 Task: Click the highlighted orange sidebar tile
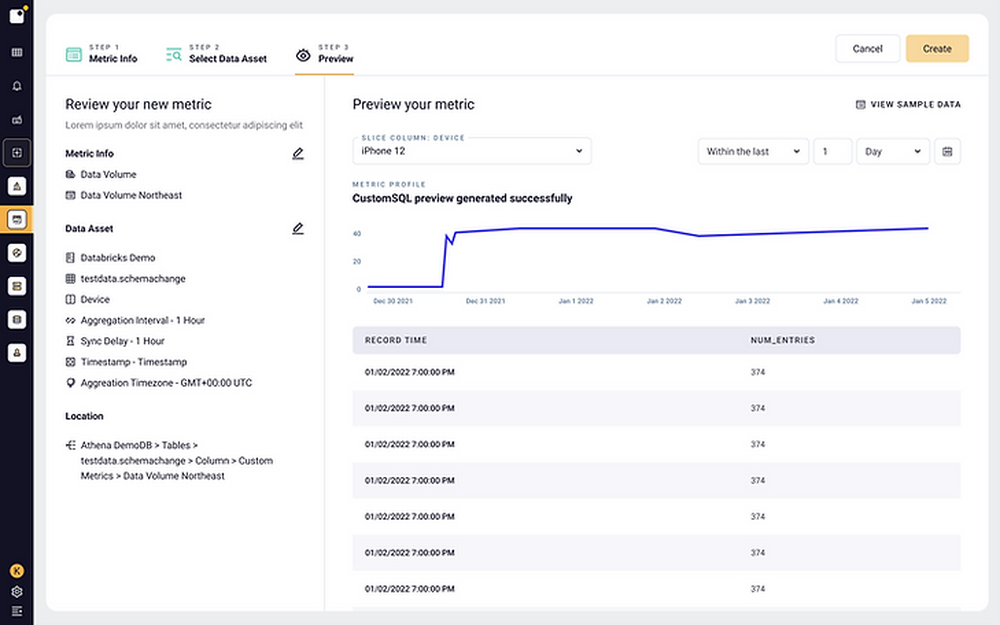(17, 220)
